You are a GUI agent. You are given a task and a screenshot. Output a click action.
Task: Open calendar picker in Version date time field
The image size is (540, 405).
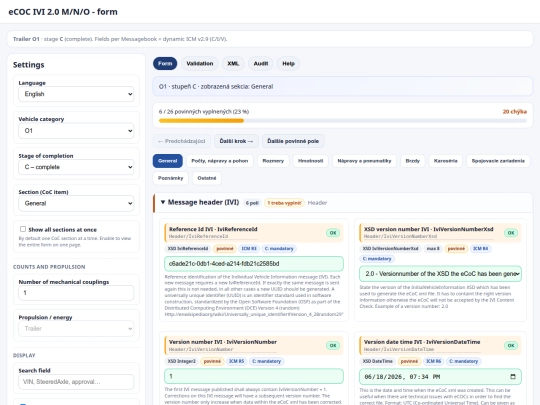[513, 376]
